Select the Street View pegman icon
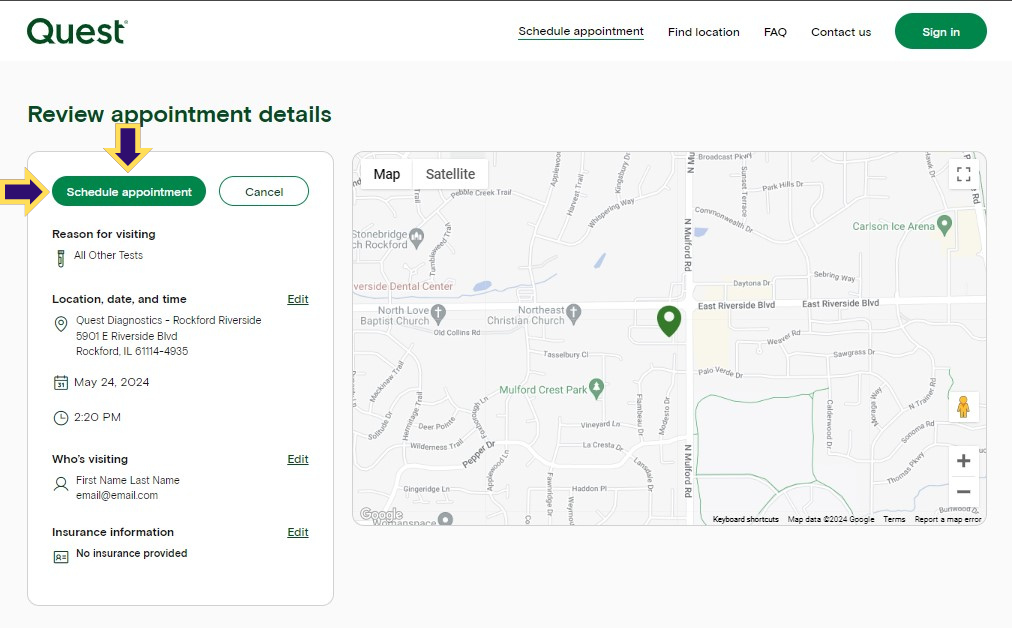The image size is (1012, 628). (963, 407)
